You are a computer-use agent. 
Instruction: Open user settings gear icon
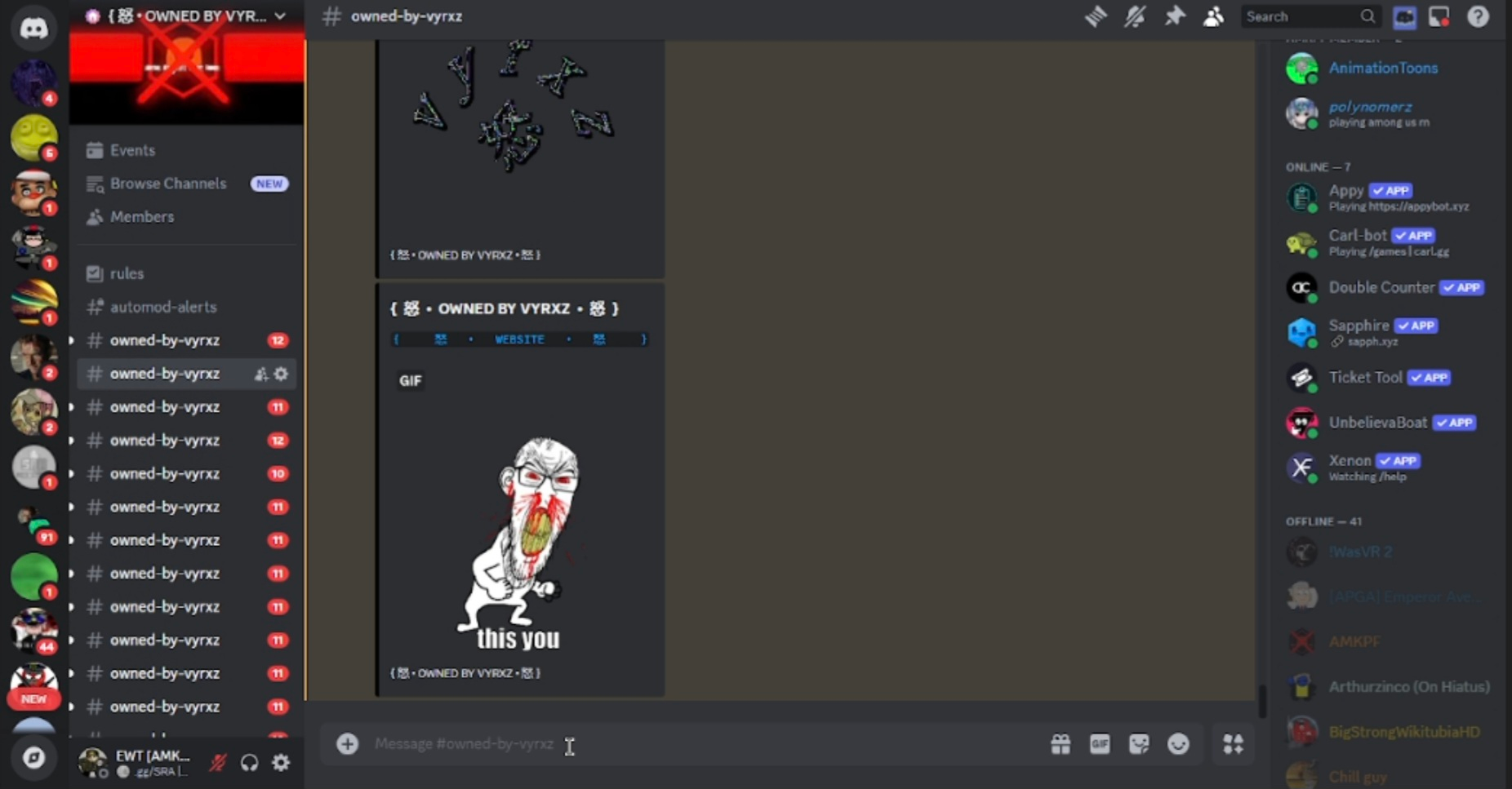point(281,763)
